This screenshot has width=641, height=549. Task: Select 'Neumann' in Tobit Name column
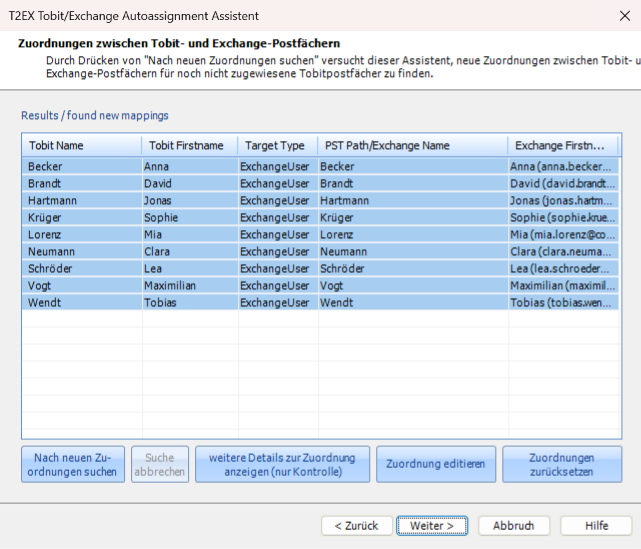click(82, 251)
